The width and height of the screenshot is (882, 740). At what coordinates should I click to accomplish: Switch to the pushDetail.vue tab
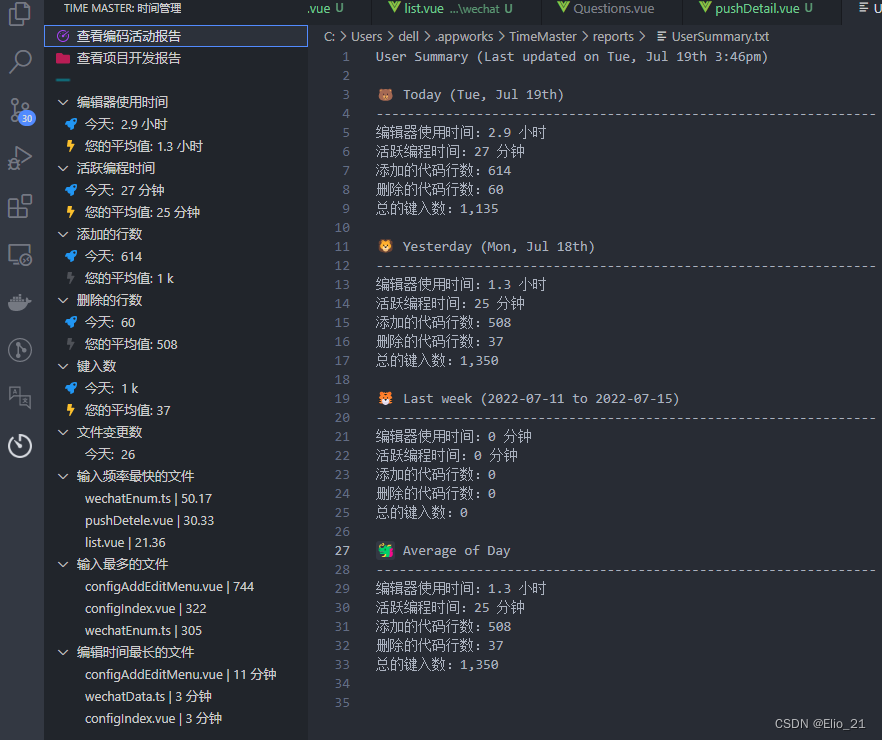point(755,11)
